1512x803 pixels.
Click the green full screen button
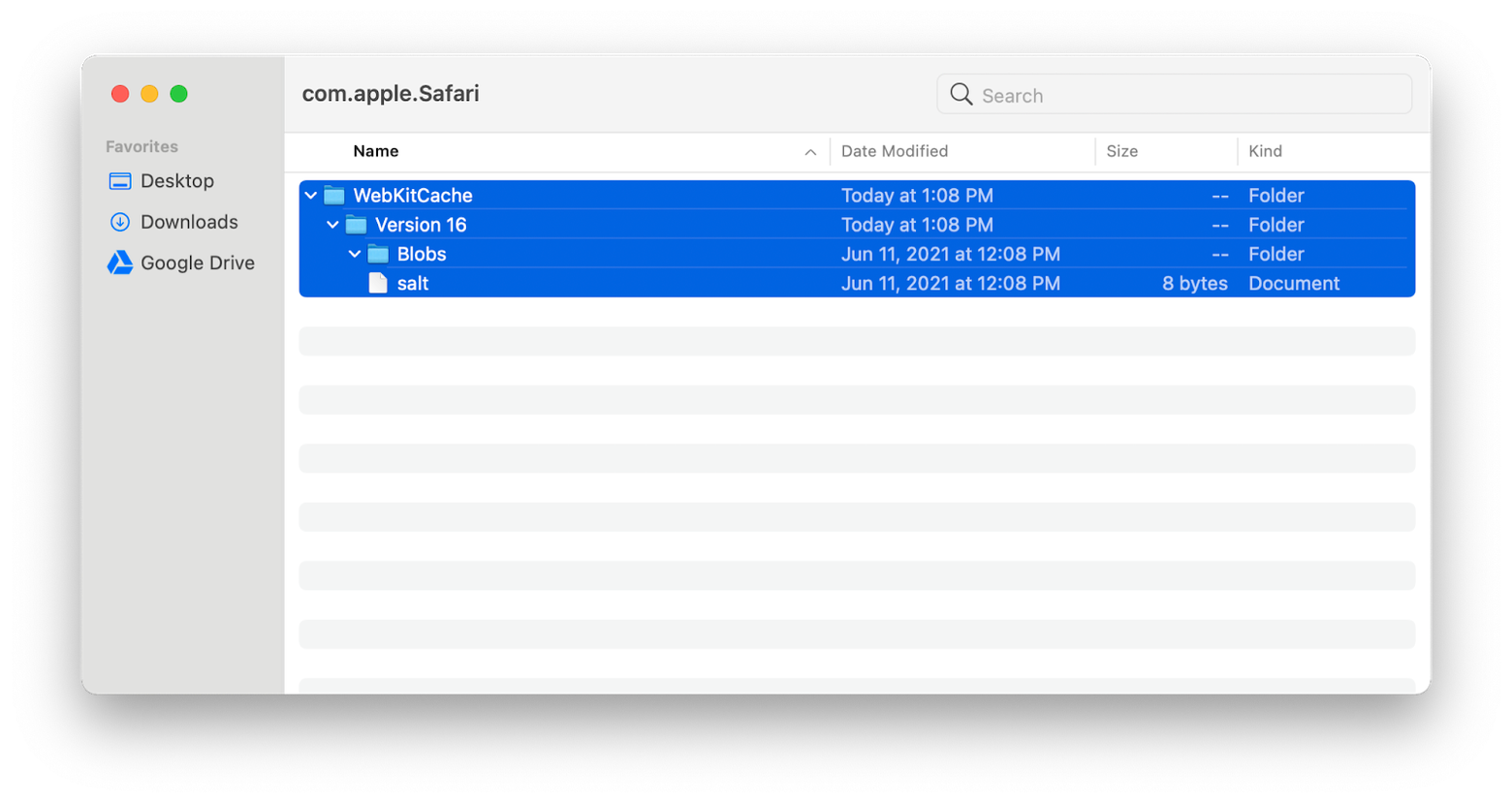tap(178, 94)
